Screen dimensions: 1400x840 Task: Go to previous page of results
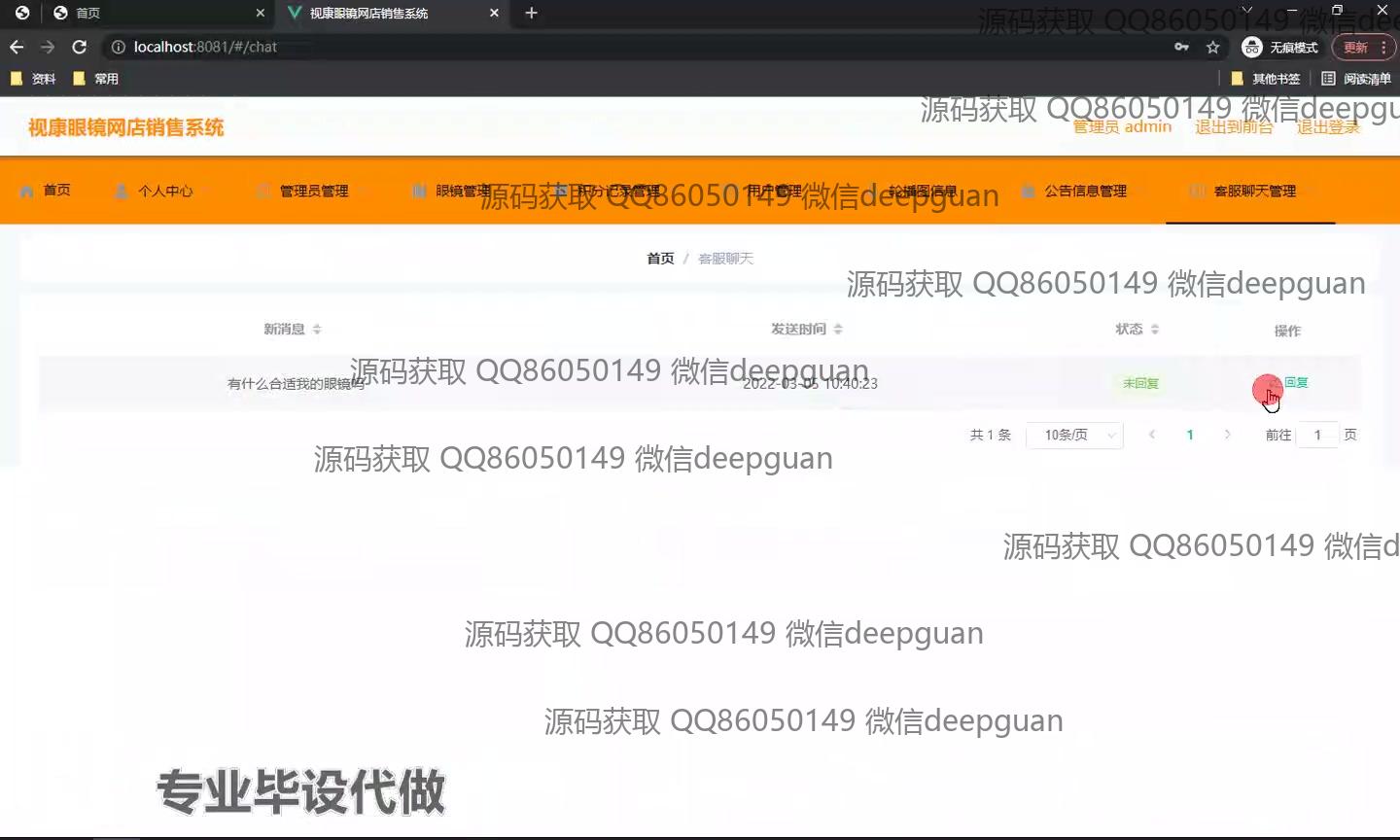click(1152, 435)
